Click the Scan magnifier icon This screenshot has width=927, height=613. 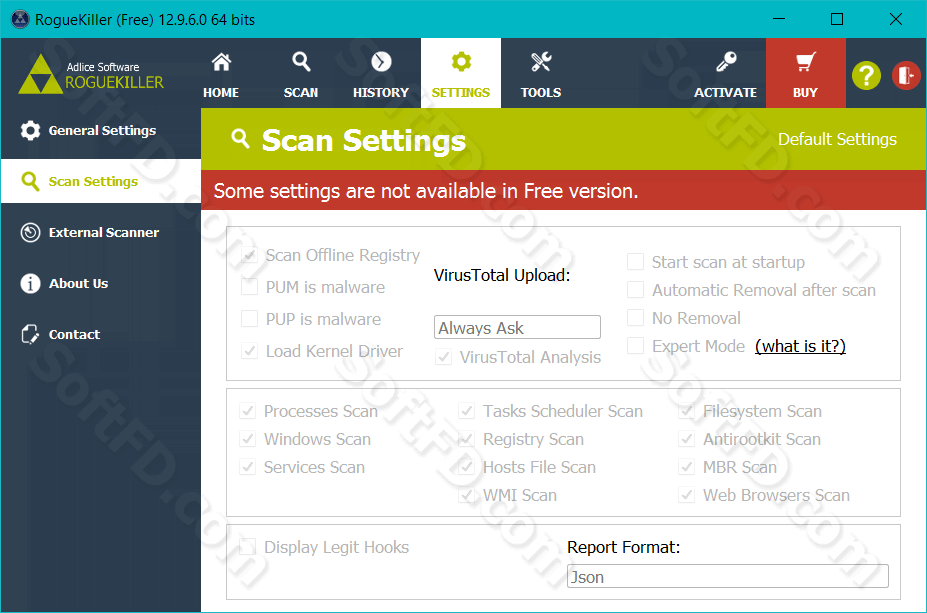pos(301,61)
